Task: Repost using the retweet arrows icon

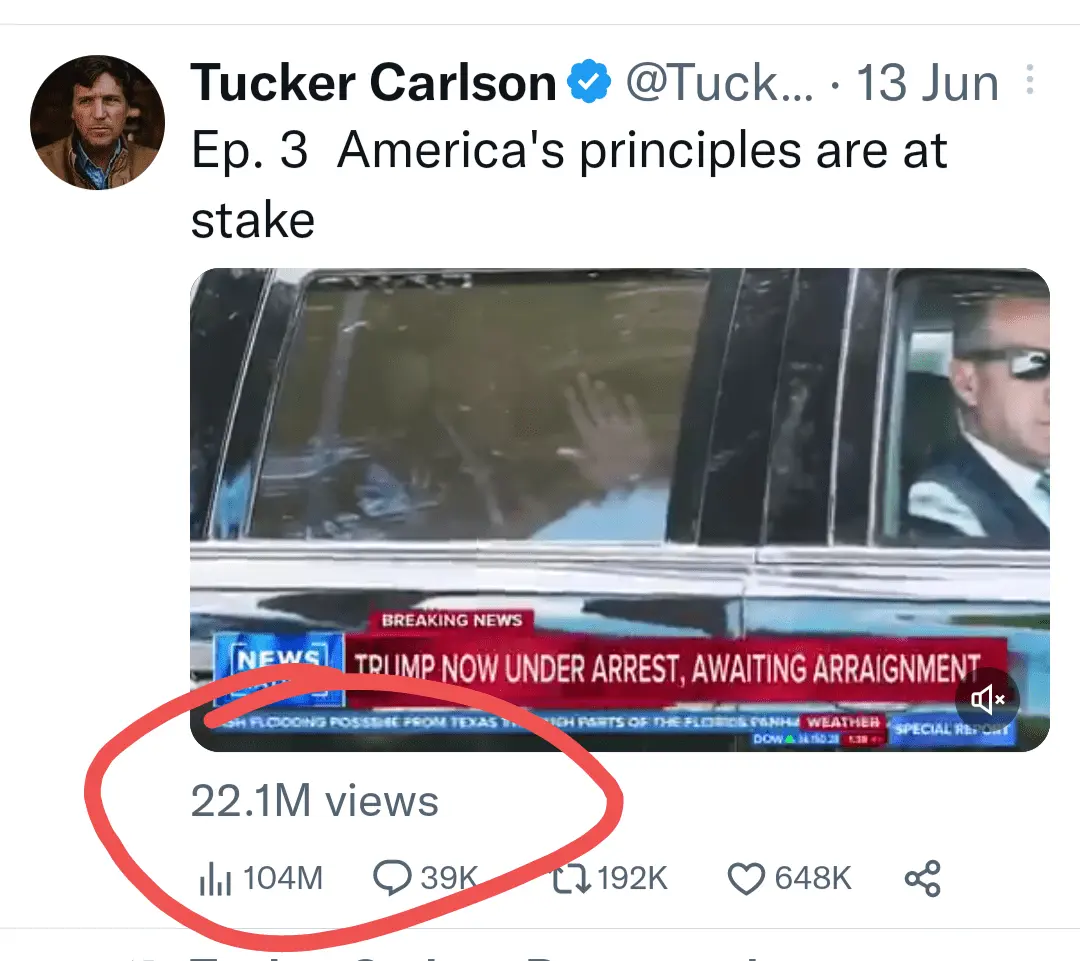Action: click(573, 879)
